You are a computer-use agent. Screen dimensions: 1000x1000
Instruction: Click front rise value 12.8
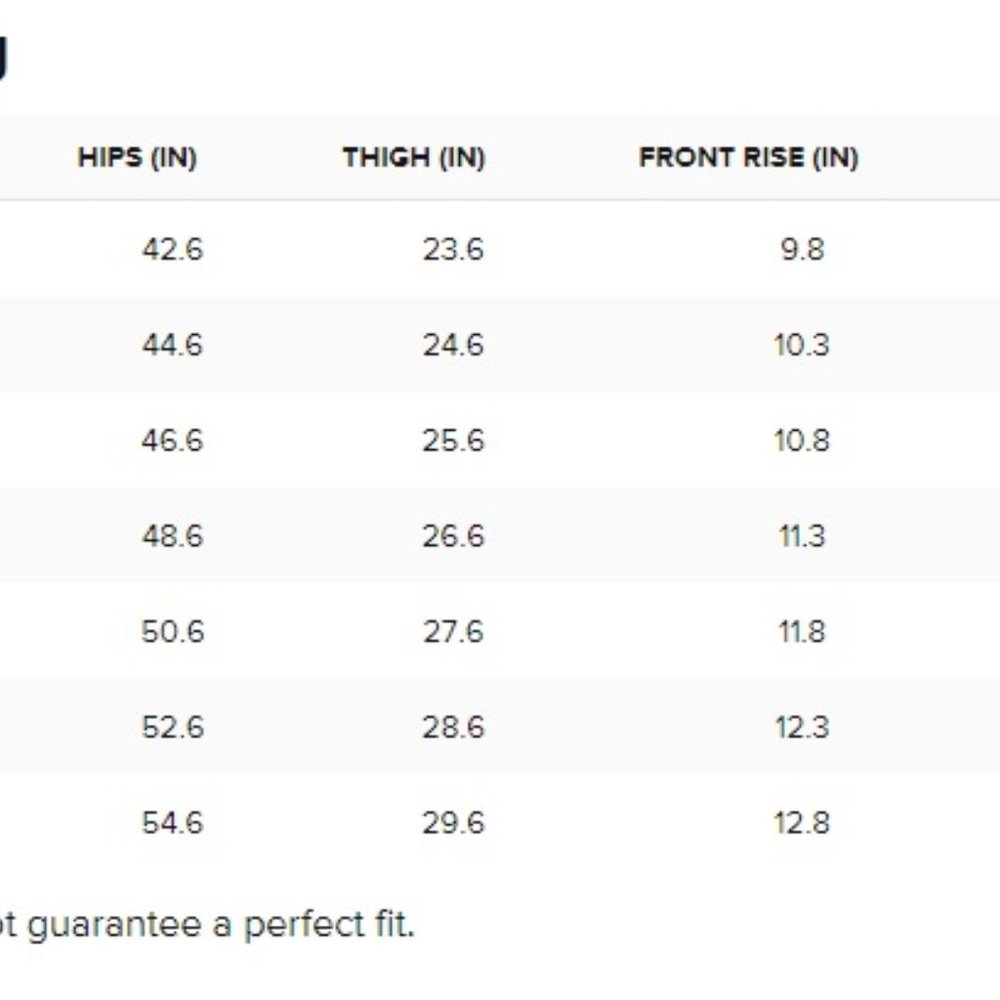(x=802, y=823)
